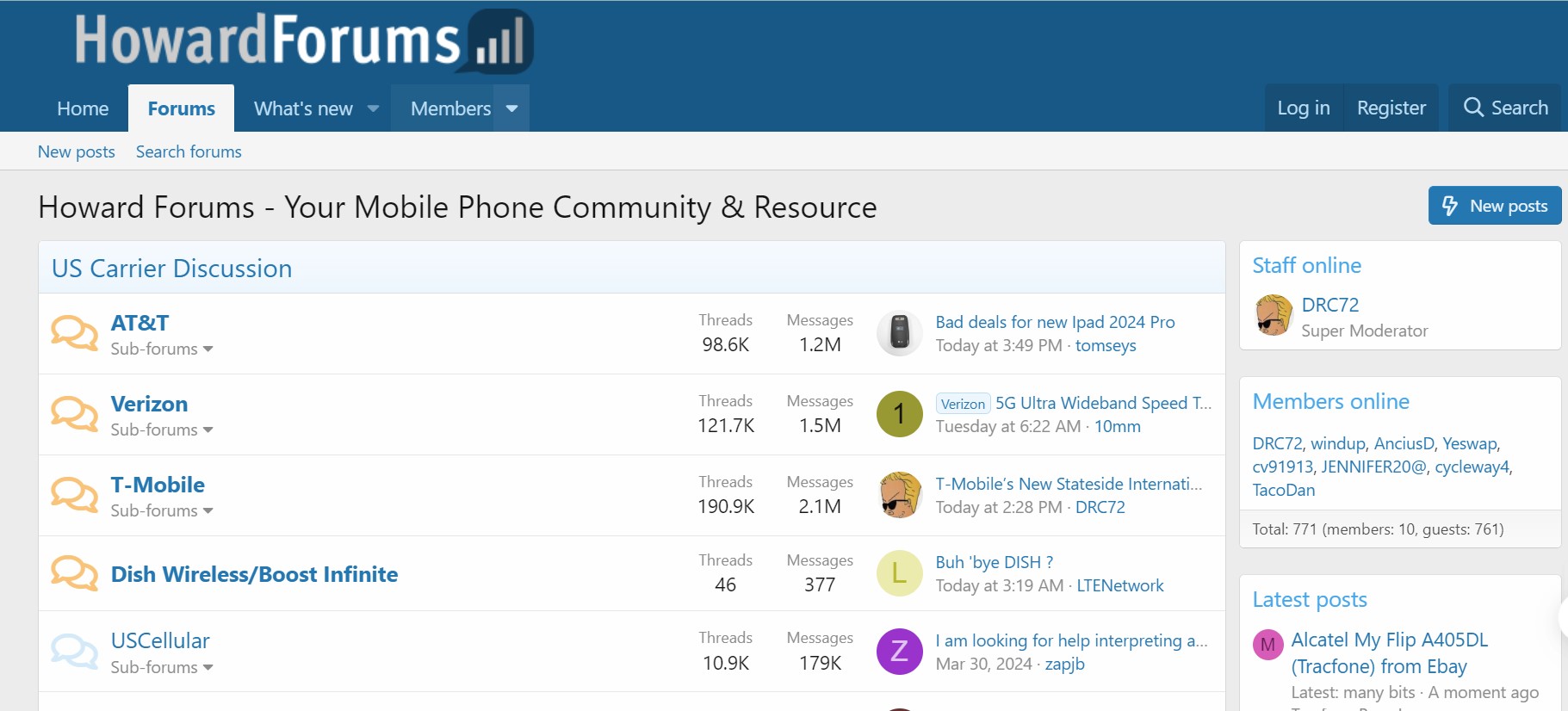Expand the What's new dropdown arrow
1568x711 pixels.
(373, 108)
